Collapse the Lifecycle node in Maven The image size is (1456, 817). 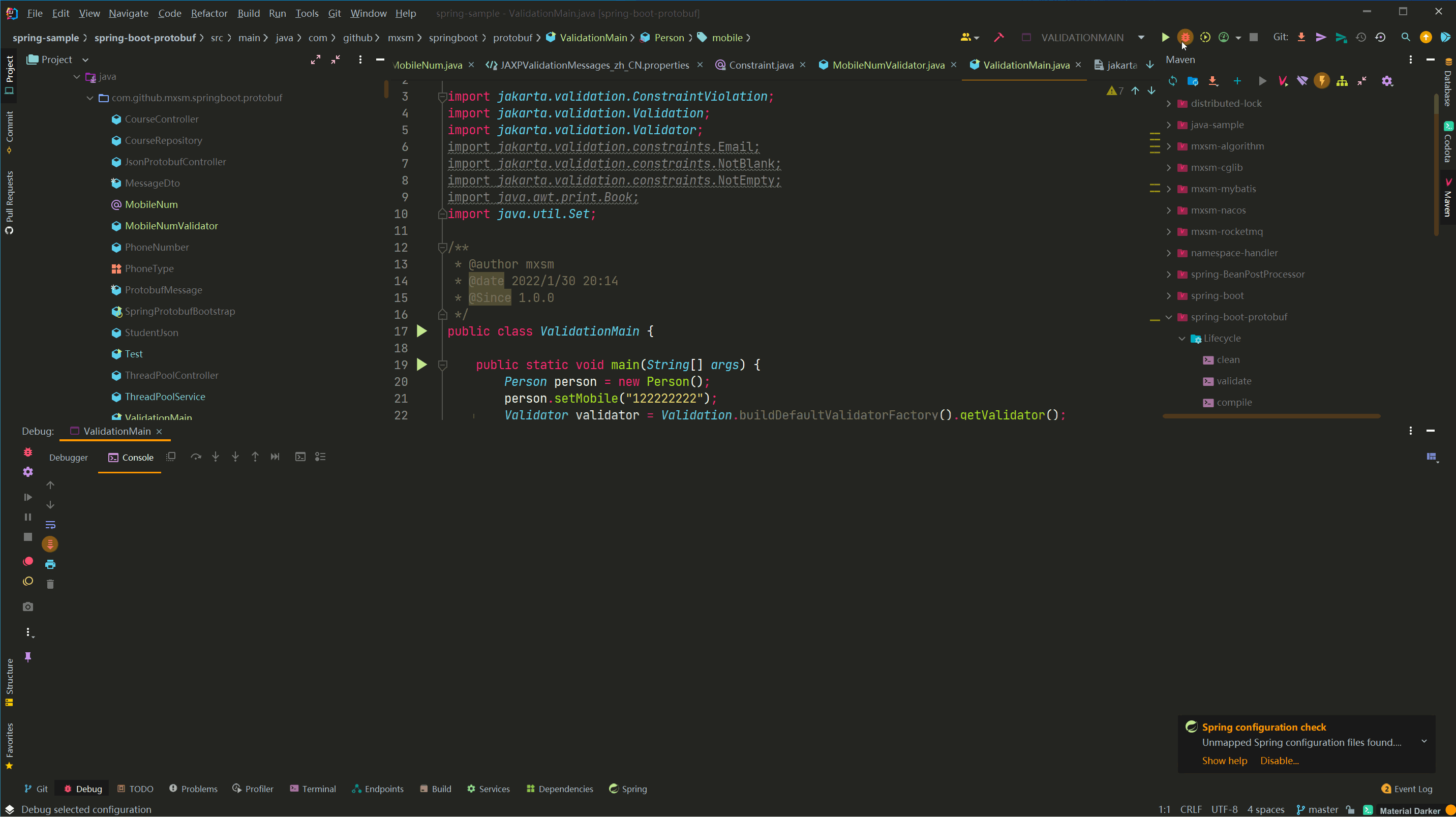pos(1182,338)
